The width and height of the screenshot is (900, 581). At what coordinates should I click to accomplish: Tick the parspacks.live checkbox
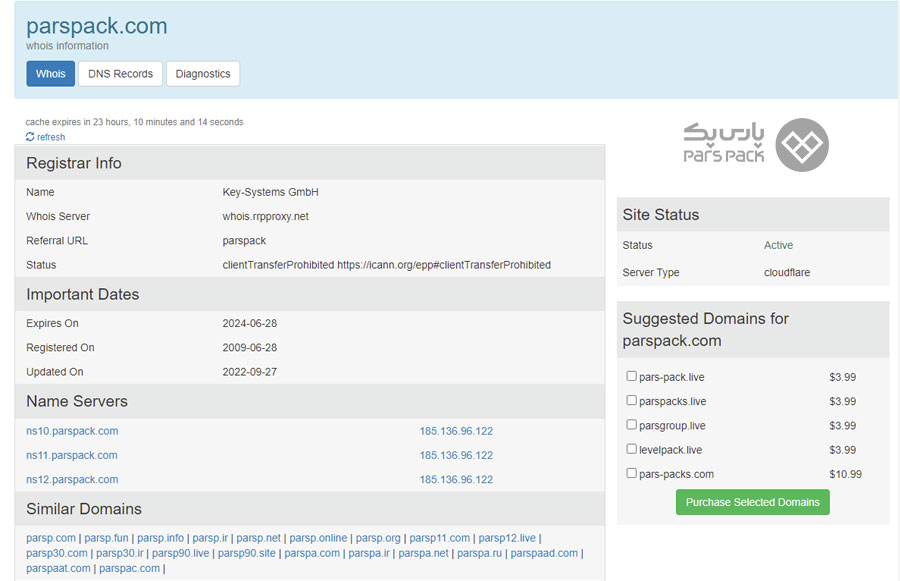click(x=631, y=400)
